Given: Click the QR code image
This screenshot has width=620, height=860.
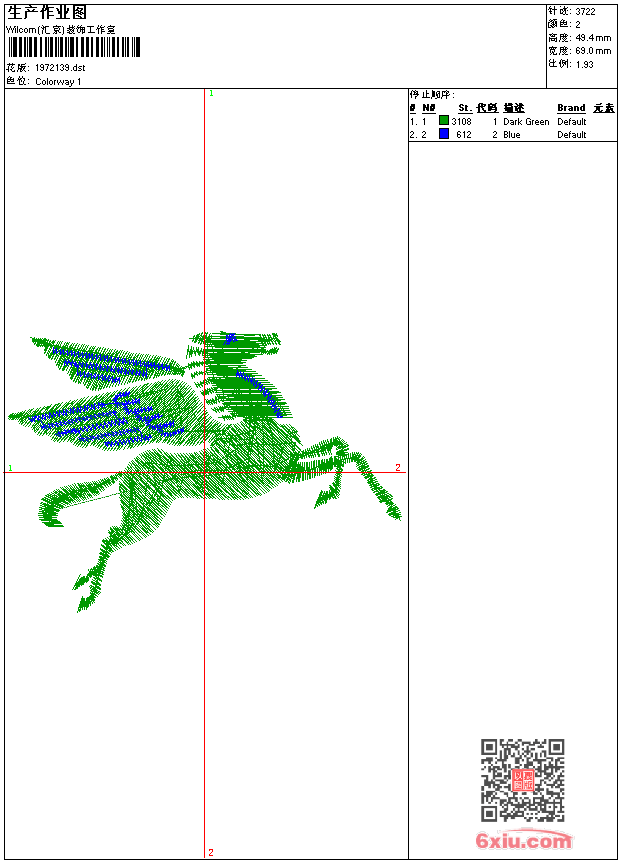Looking at the screenshot, I should (x=523, y=780).
